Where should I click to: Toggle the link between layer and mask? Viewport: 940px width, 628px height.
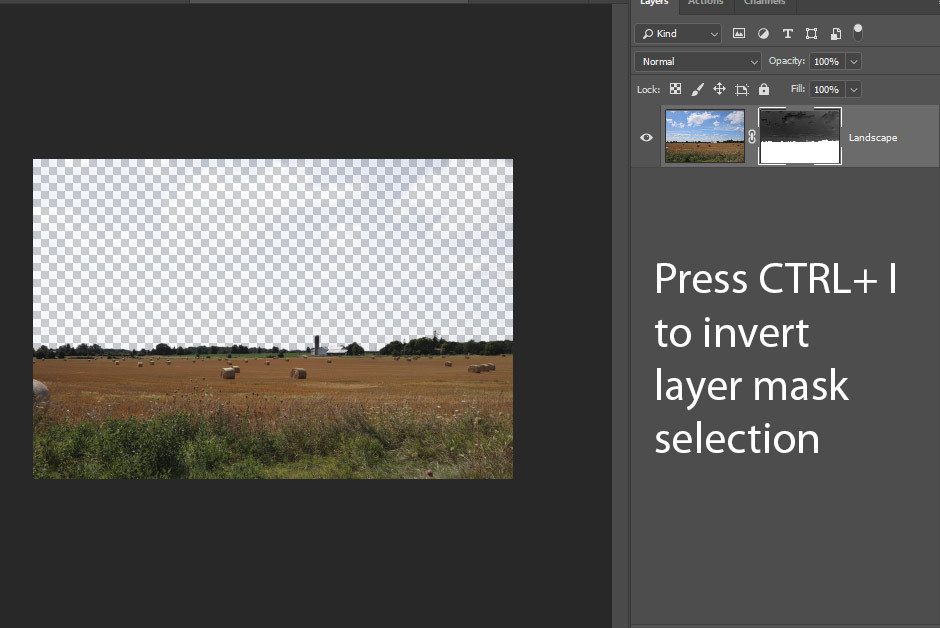(x=752, y=137)
